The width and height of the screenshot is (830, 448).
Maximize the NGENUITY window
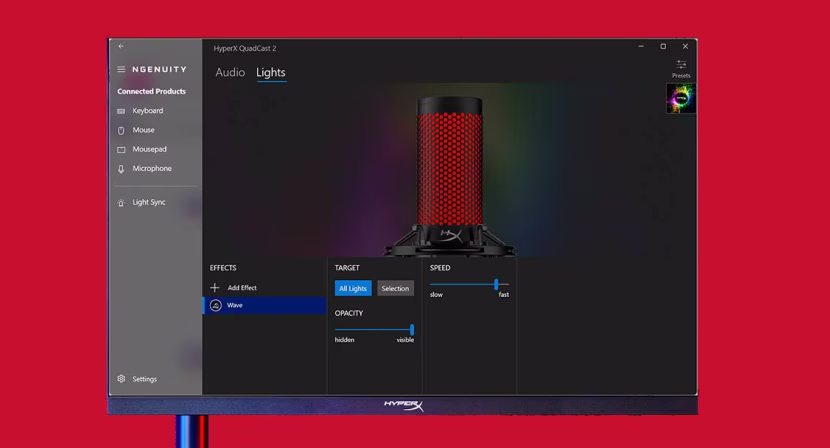[x=663, y=47]
